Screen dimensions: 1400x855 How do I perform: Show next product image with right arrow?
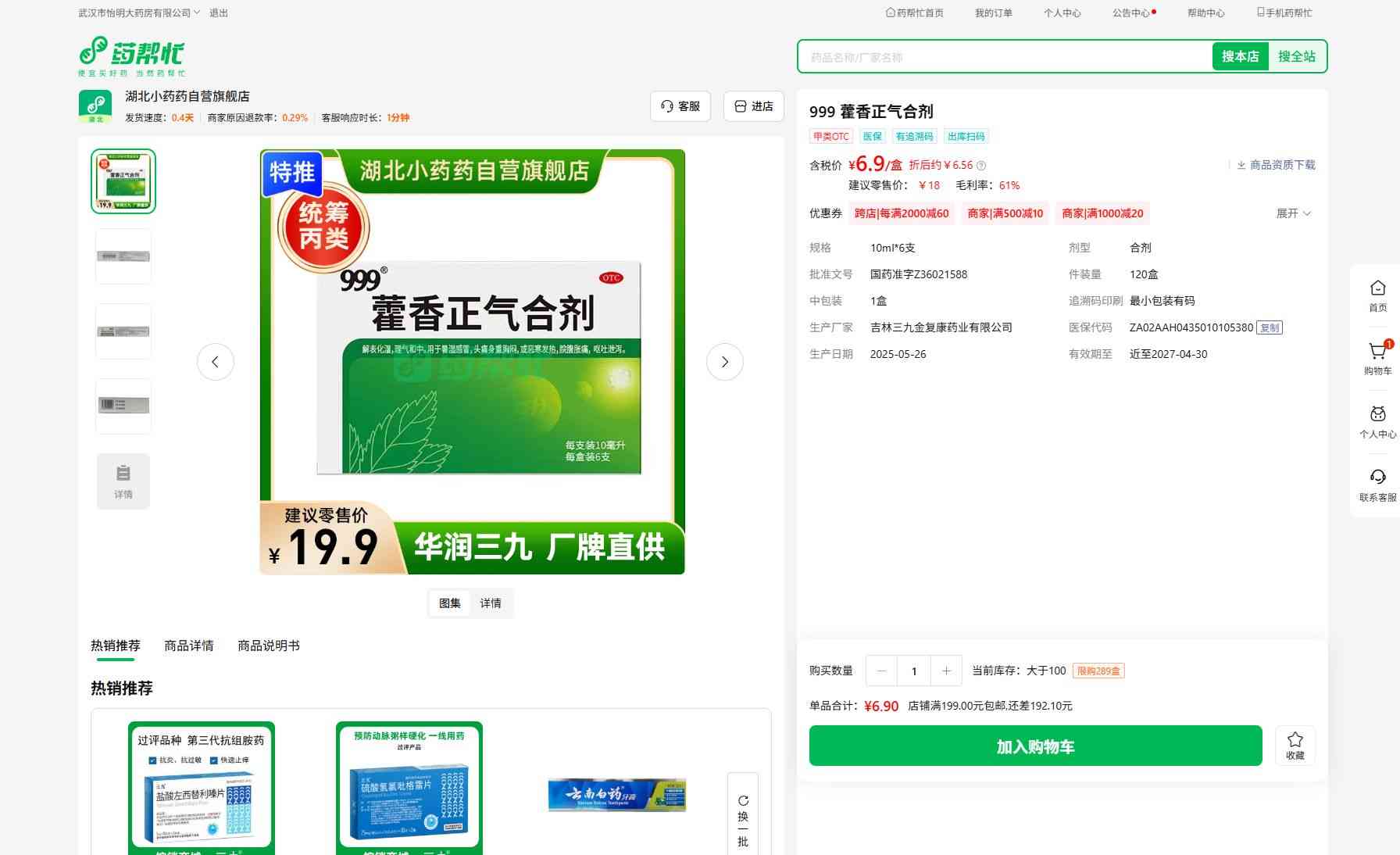point(724,362)
